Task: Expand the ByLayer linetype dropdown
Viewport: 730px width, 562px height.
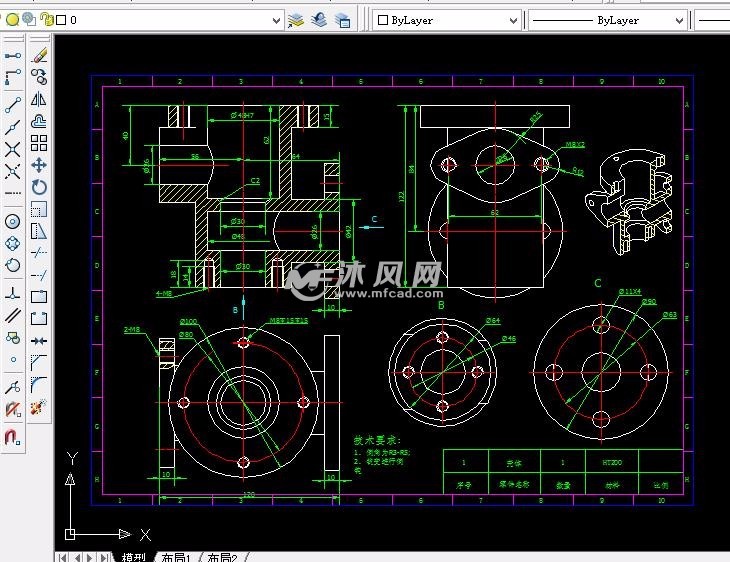Action: (679, 19)
